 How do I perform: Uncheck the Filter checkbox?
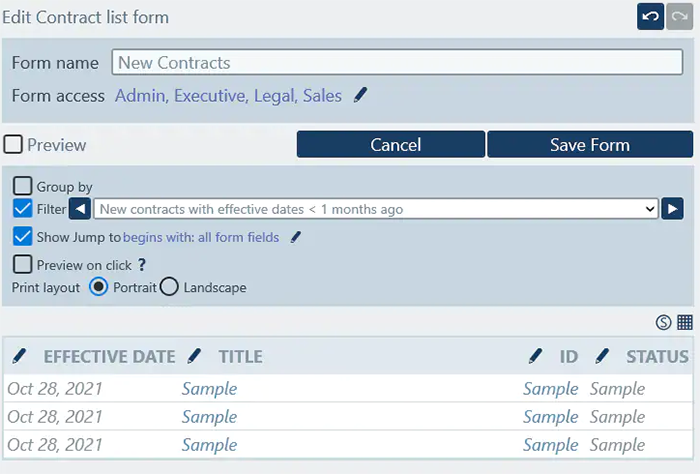22,209
